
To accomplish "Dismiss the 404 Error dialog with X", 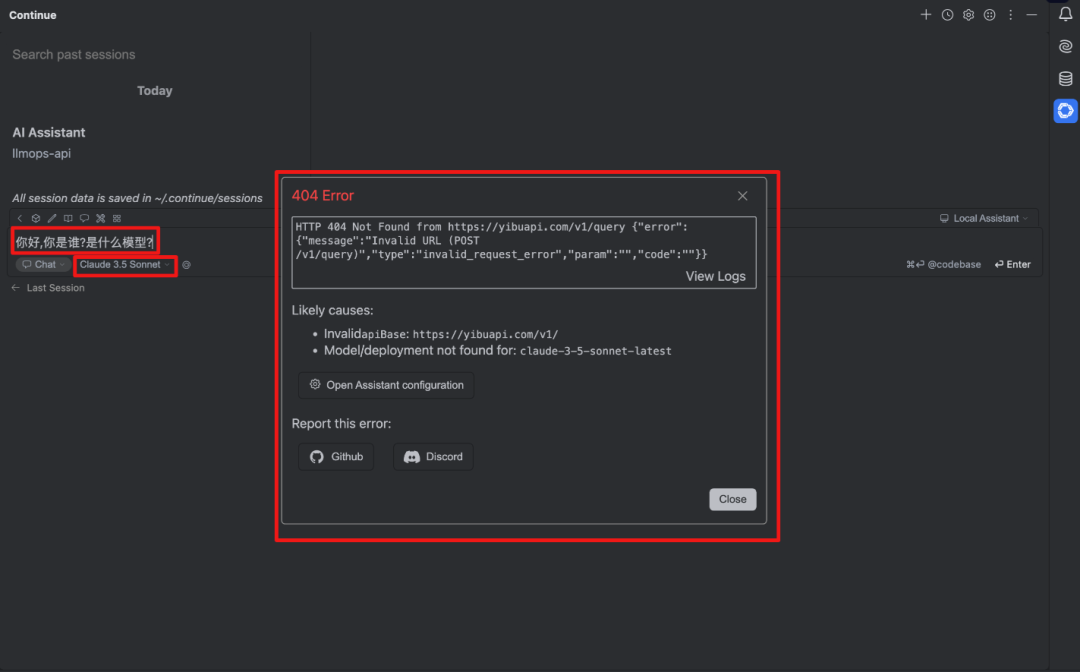I will tap(742, 196).
